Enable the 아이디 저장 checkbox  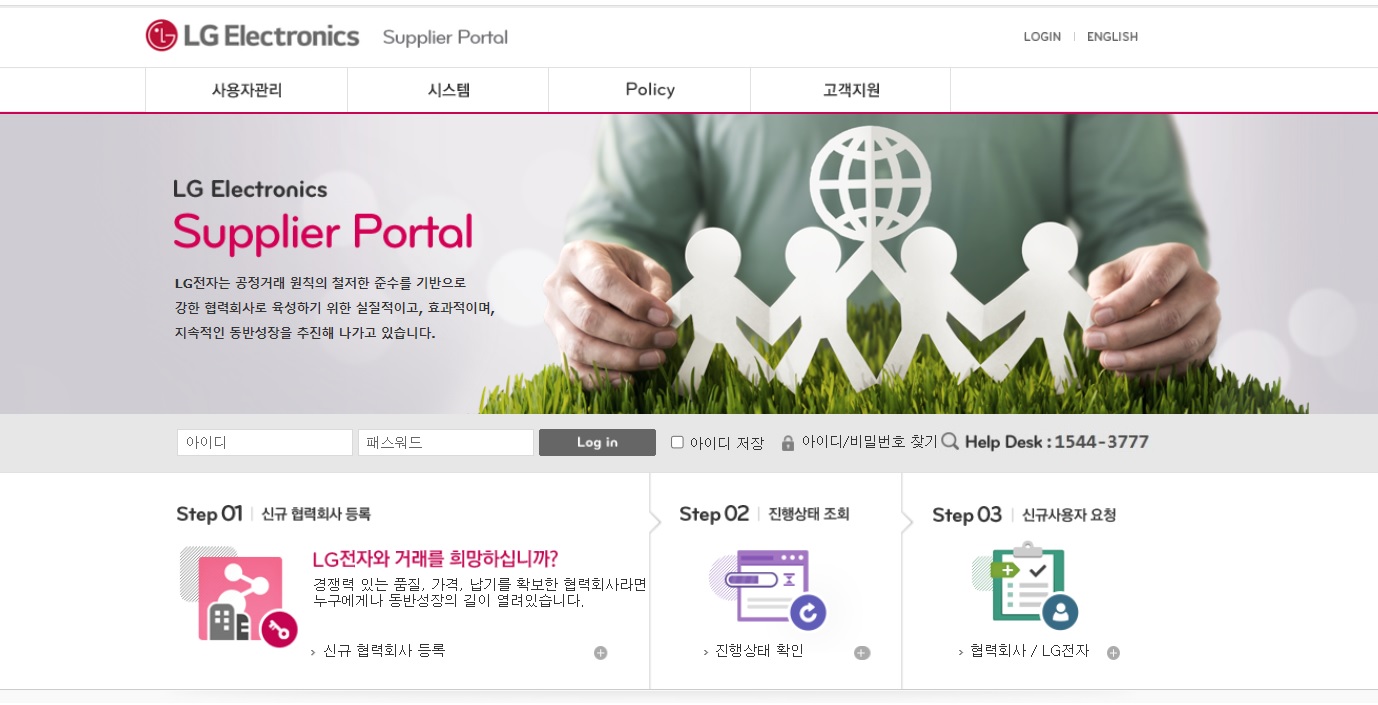[x=677, y=442]
